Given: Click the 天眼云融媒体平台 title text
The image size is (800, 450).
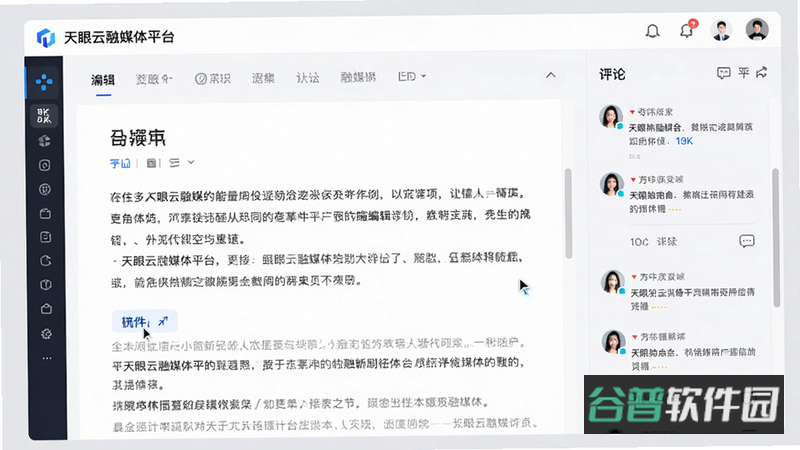Looking at the screenshot, I should point(119,37).
